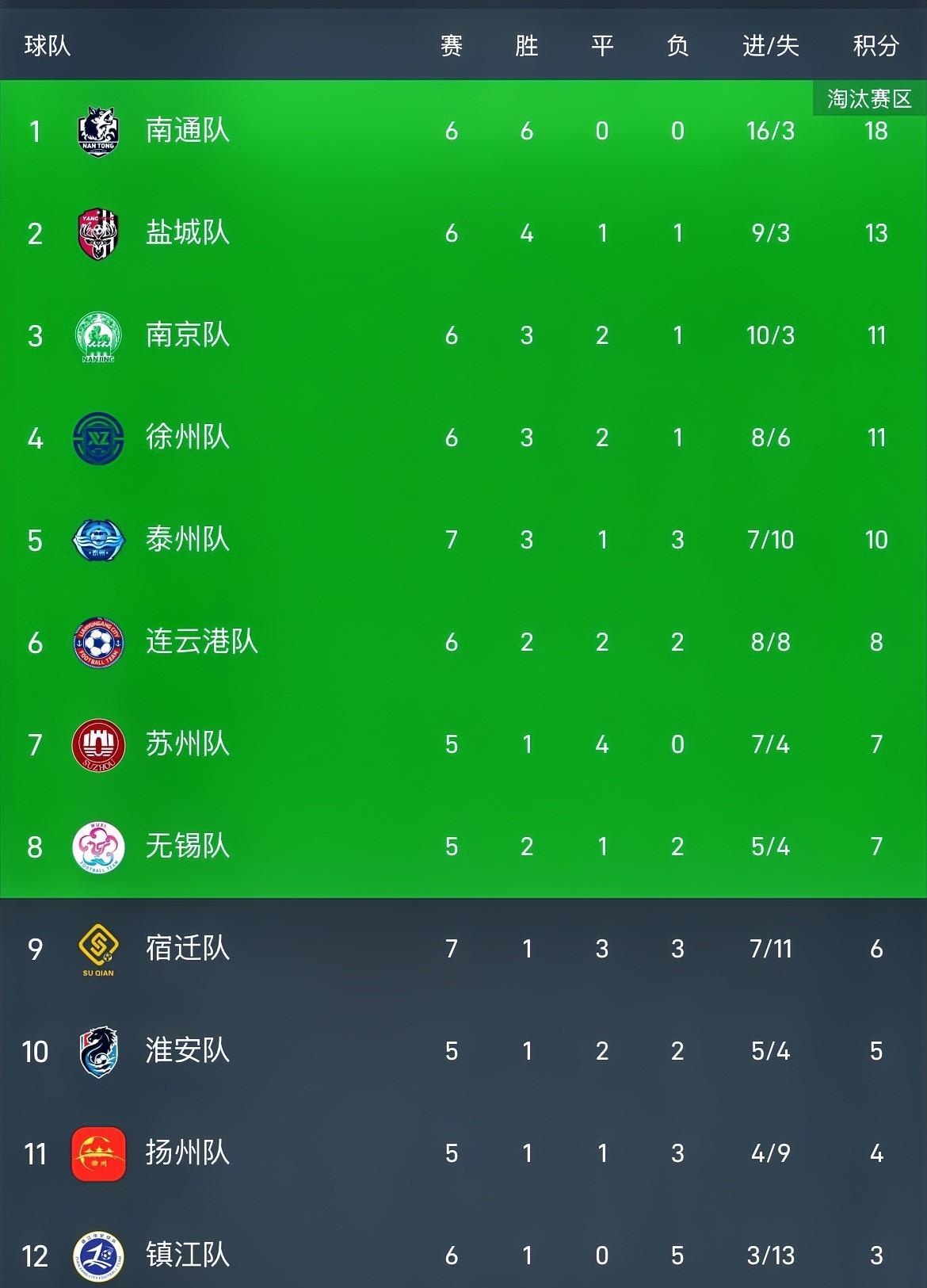The width and height of the screenshot is (927, 1288).
Task: Sort by the 进/失 goals column header
Action: click(770, 46)
